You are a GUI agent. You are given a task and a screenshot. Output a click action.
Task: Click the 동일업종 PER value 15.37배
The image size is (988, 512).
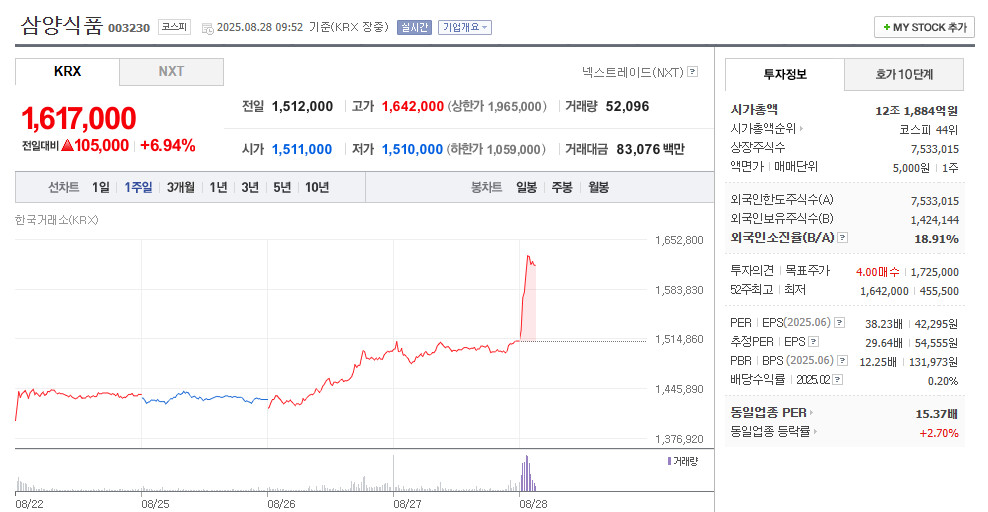(936, 414)
